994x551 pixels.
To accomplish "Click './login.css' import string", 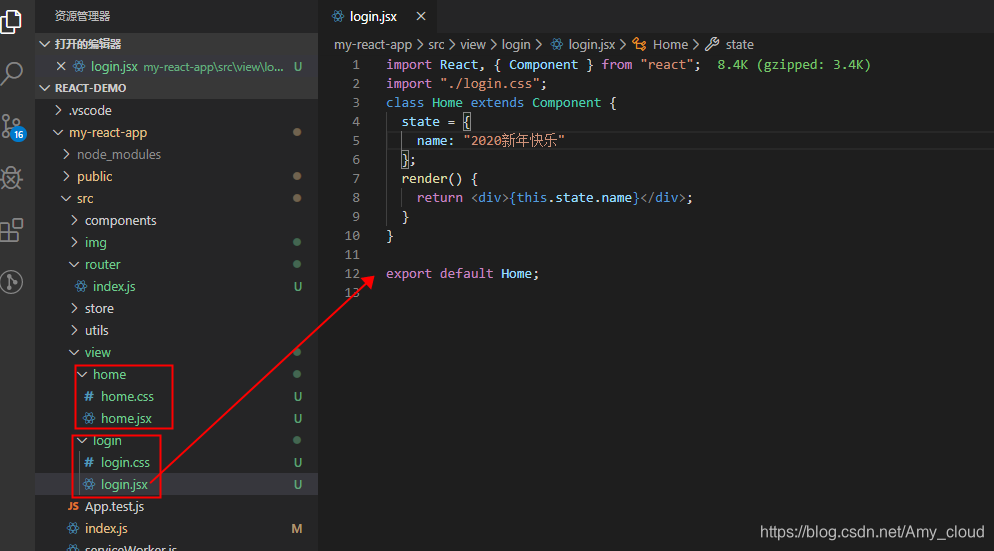I will [490, 84].
